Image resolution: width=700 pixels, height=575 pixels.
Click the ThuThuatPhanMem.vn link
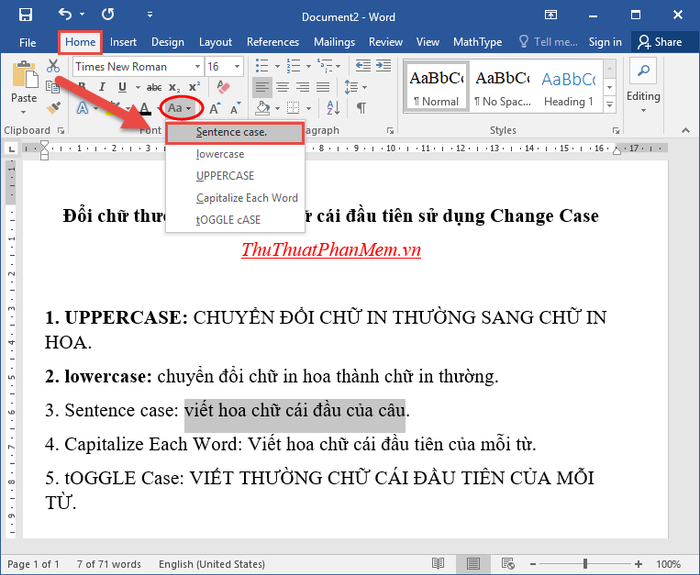(330, 250)
